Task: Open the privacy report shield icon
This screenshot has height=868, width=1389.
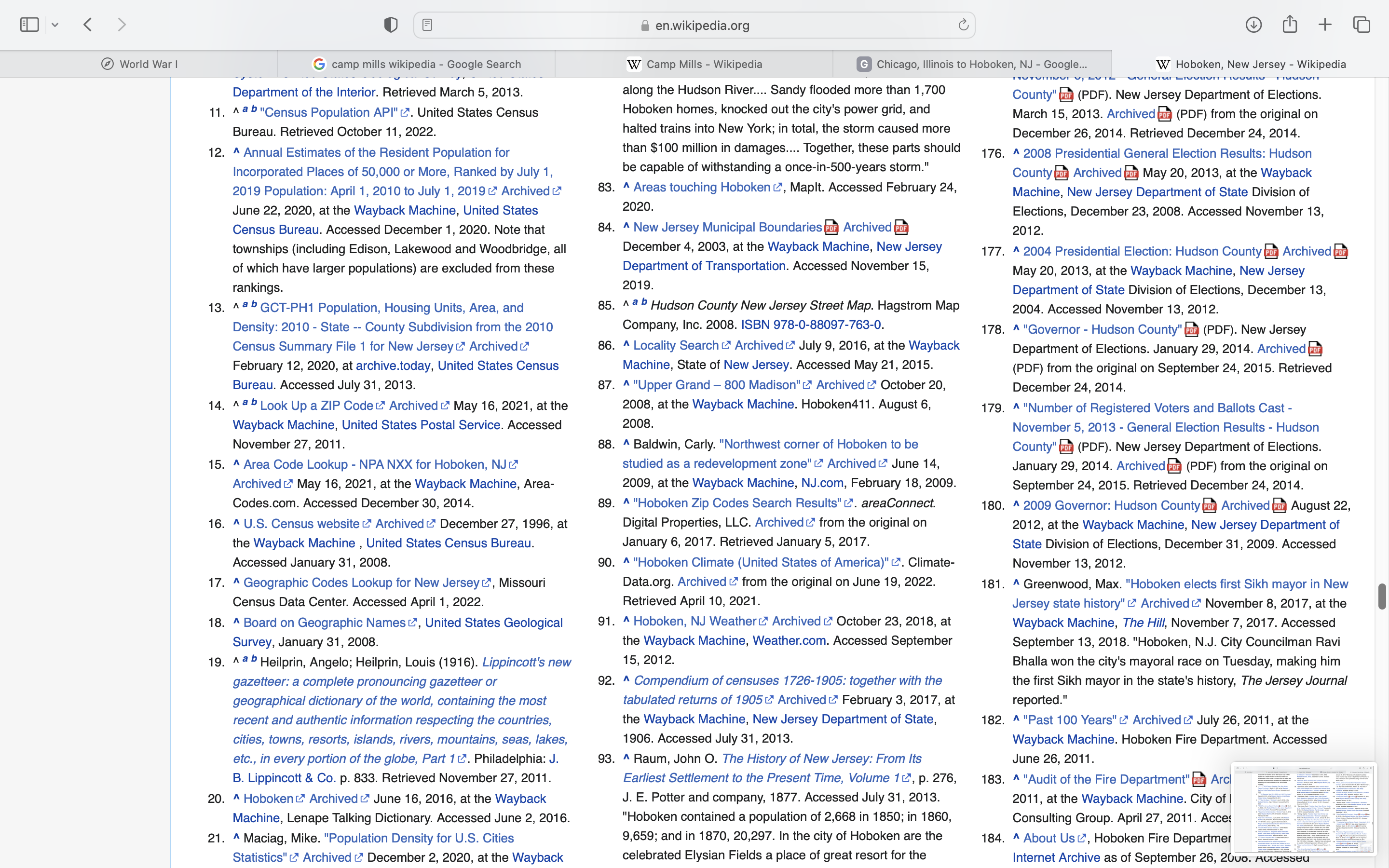Action: [391, 25]
